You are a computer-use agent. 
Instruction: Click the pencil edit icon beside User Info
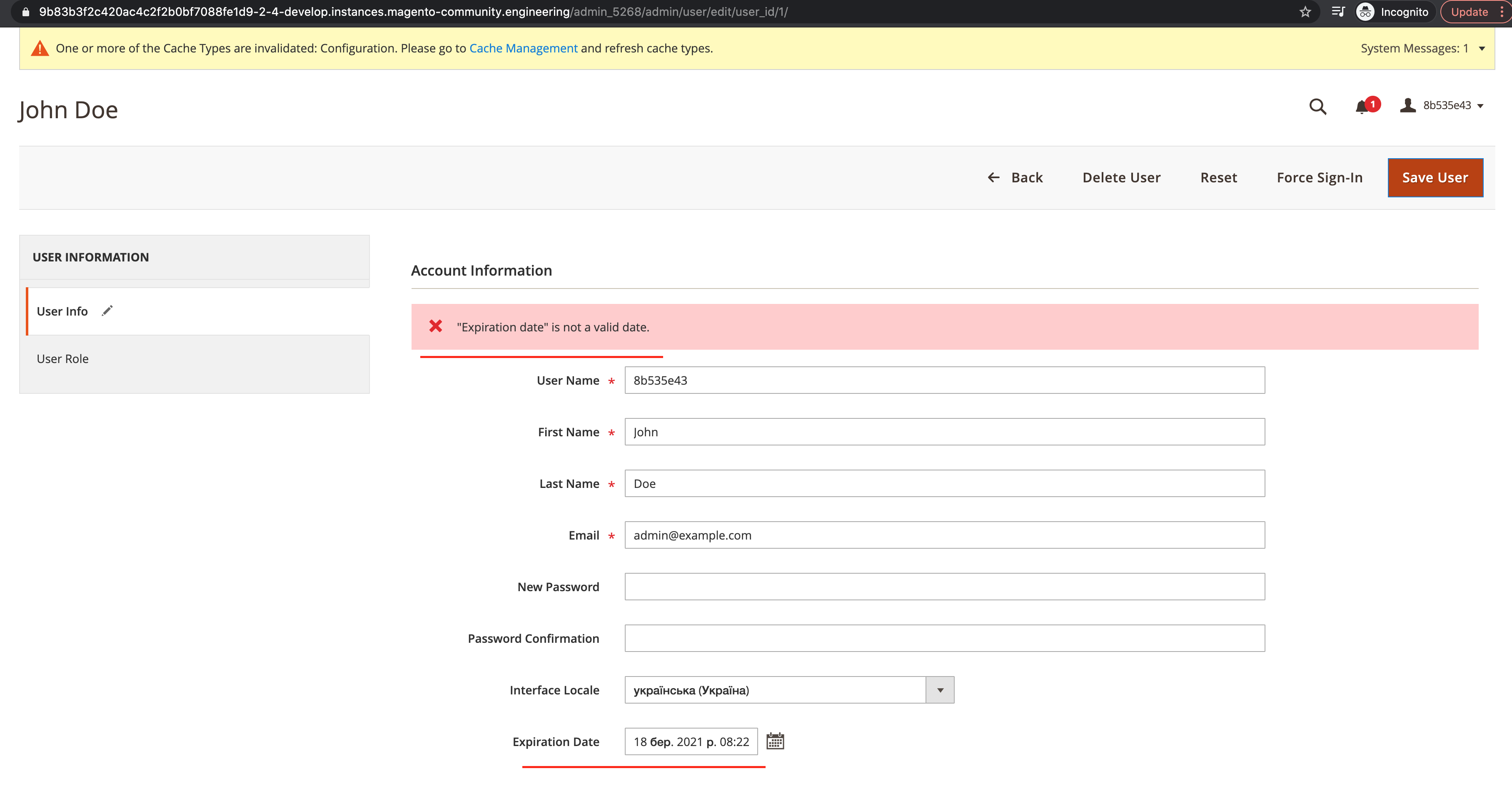pyautogui.click(x=107, y=311)
